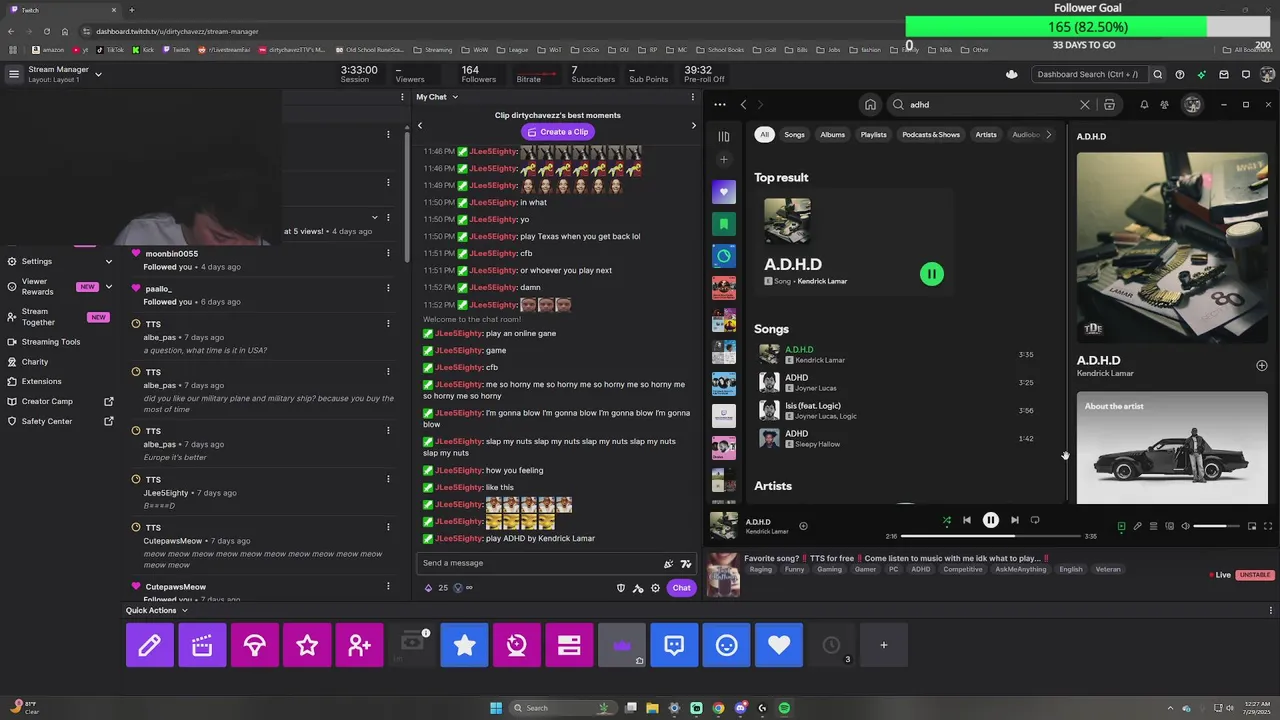Select ADHD by Joyner Lucas
Image resolution: width=1280 pixels, height=720 pixels.
[x=898, y=382]
